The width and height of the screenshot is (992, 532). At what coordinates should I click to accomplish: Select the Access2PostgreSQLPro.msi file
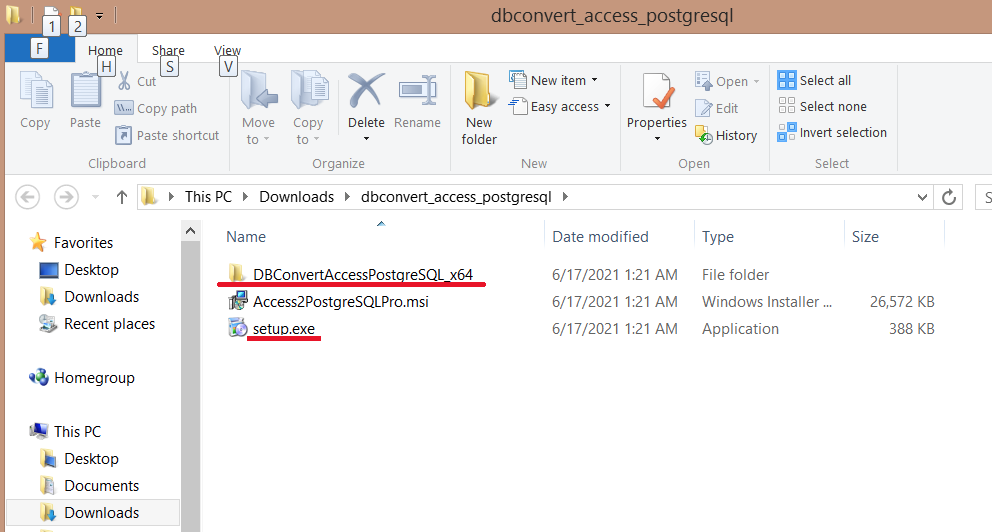pyautogui.click(x=340, y=302)
